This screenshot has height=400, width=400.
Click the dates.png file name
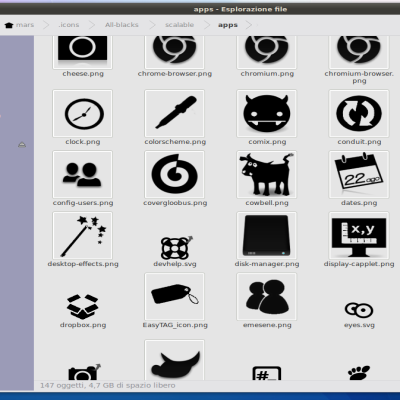point(359,203)
